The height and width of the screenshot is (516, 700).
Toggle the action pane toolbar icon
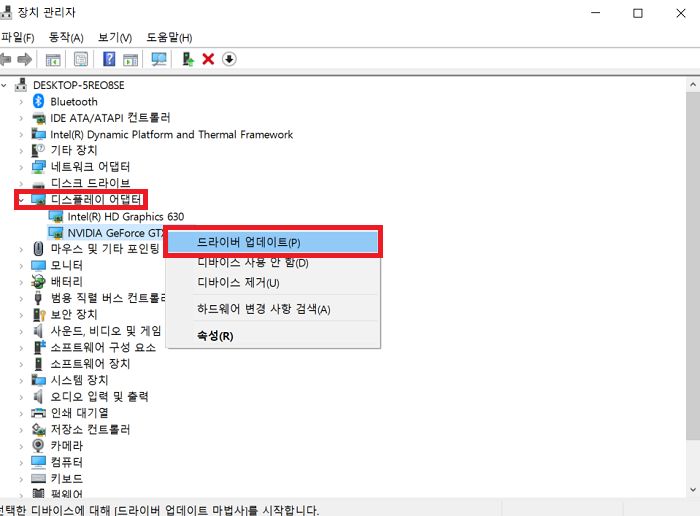130,59
